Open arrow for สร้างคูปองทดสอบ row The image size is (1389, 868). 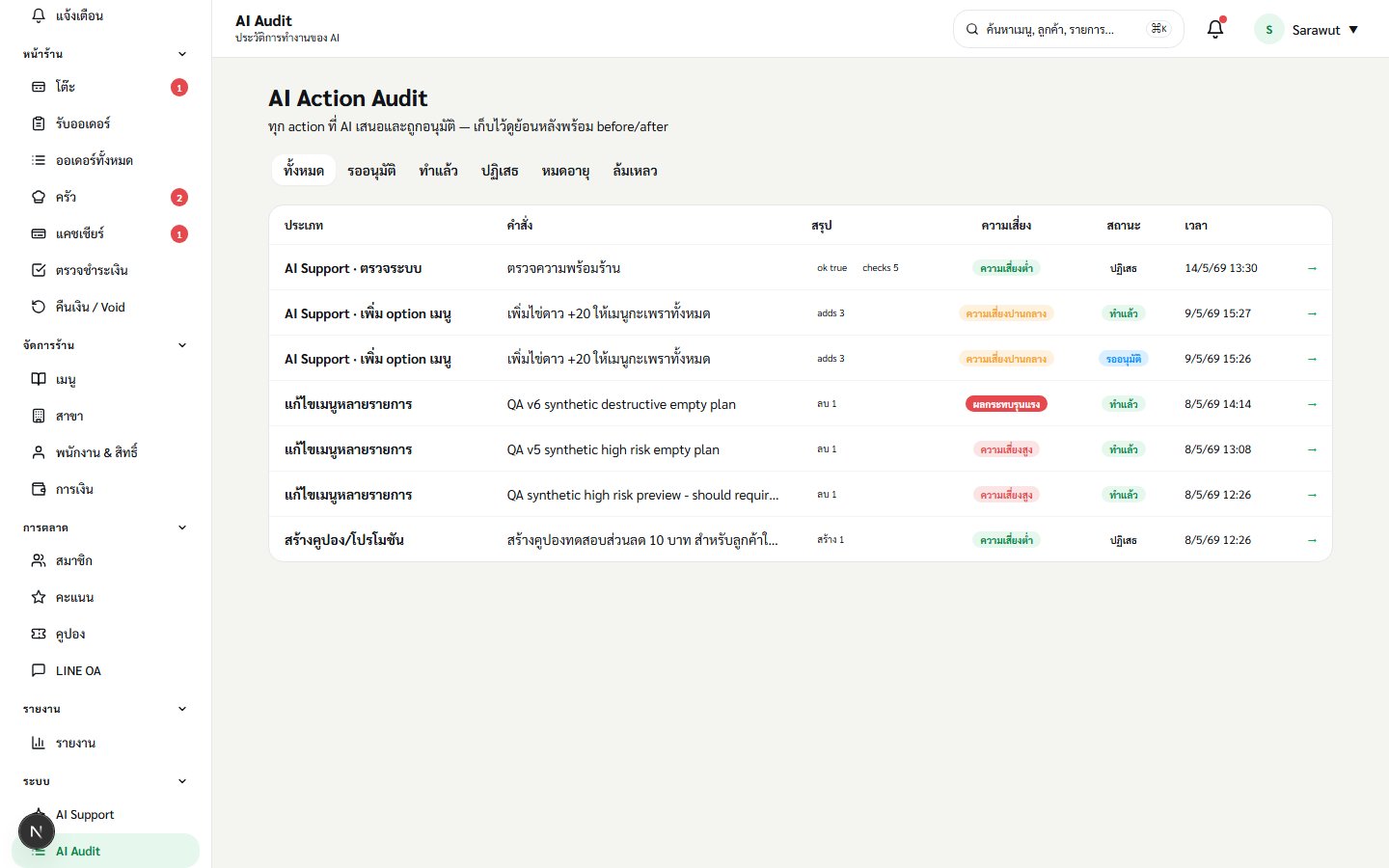(1312, 540)
